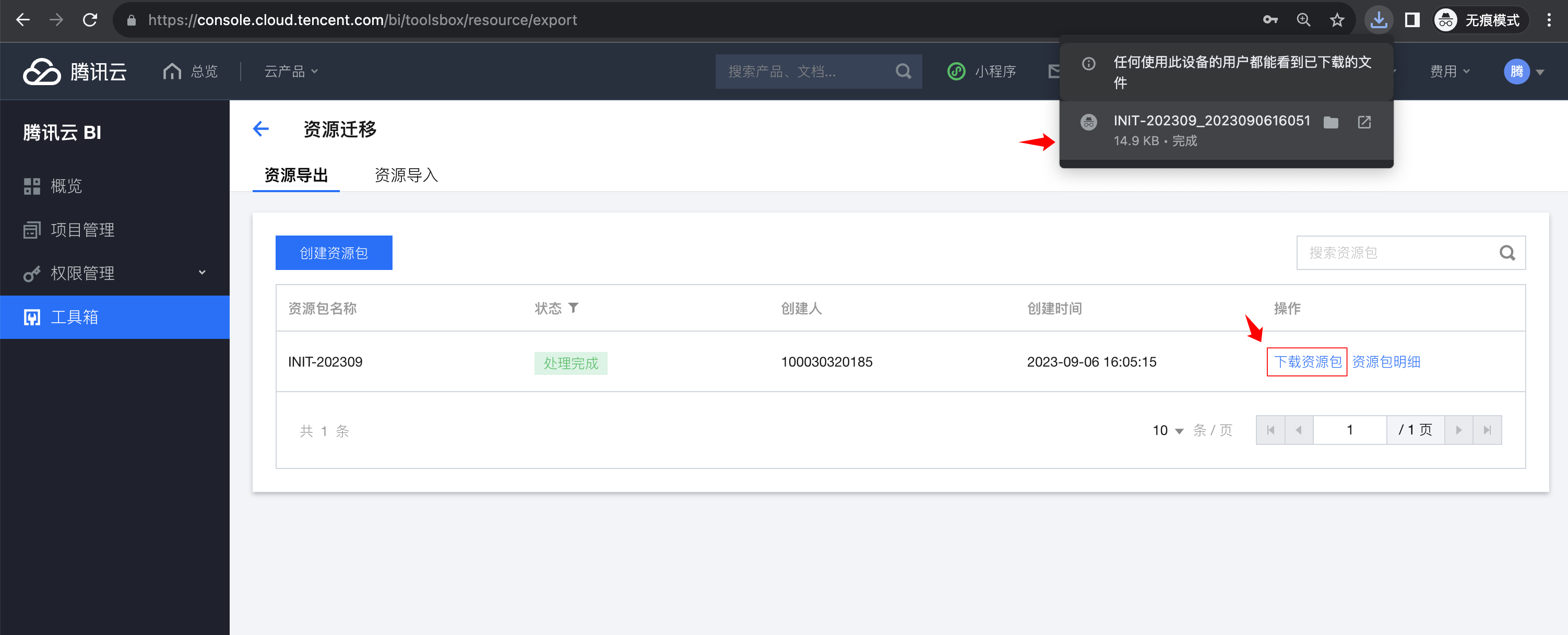Click the 创建资源包 button

pyautogui.click(x=334, y=253)
